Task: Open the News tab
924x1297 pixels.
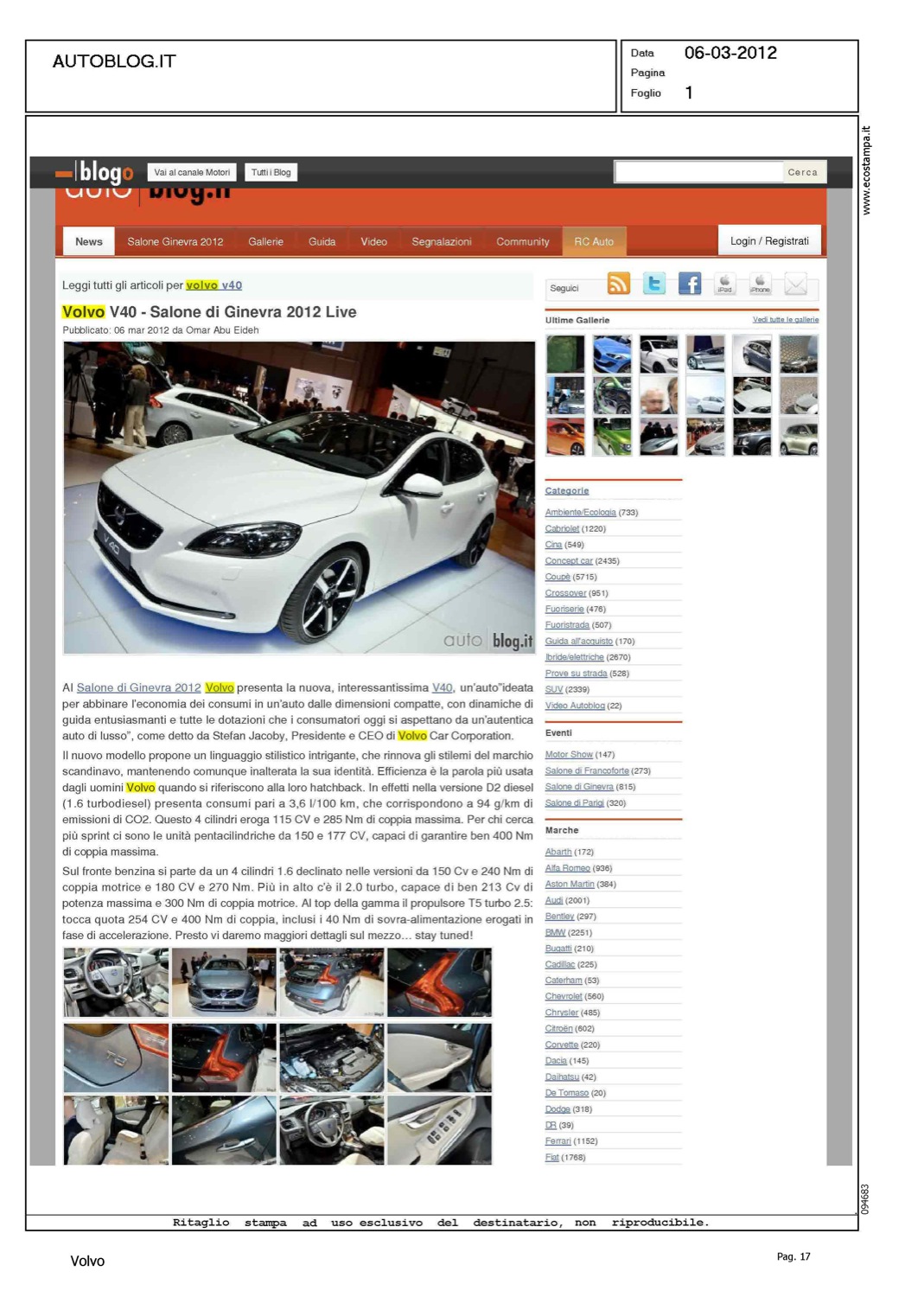Action: [x=89, y=241]
